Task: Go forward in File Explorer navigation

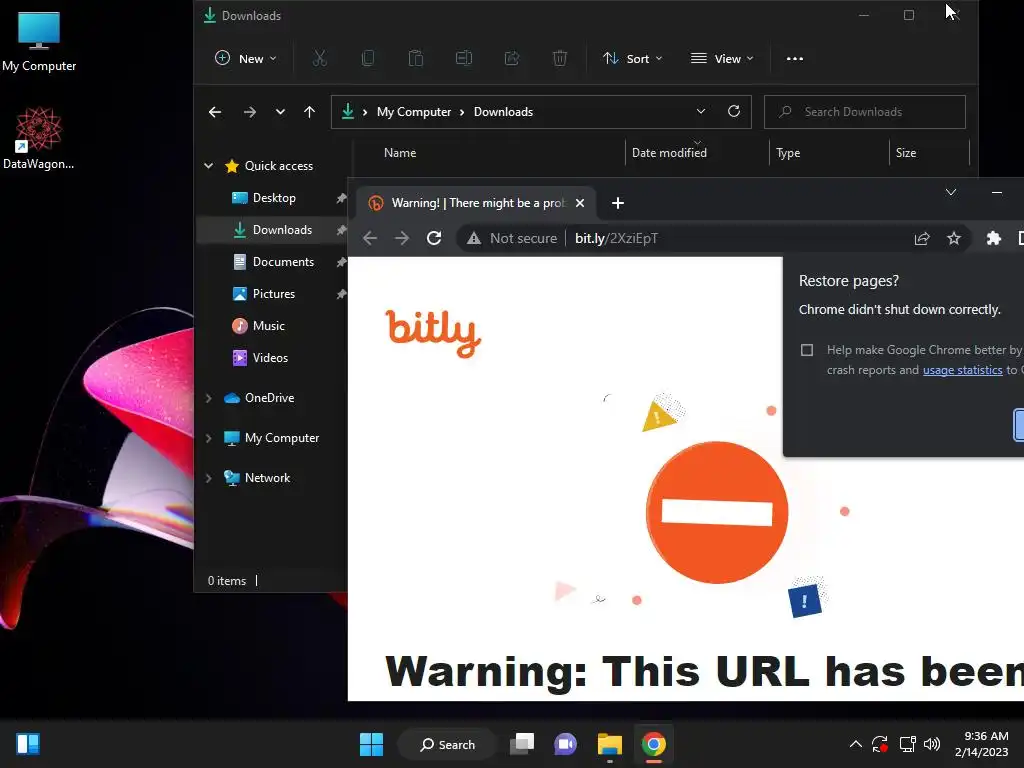Action: (249, 112)
